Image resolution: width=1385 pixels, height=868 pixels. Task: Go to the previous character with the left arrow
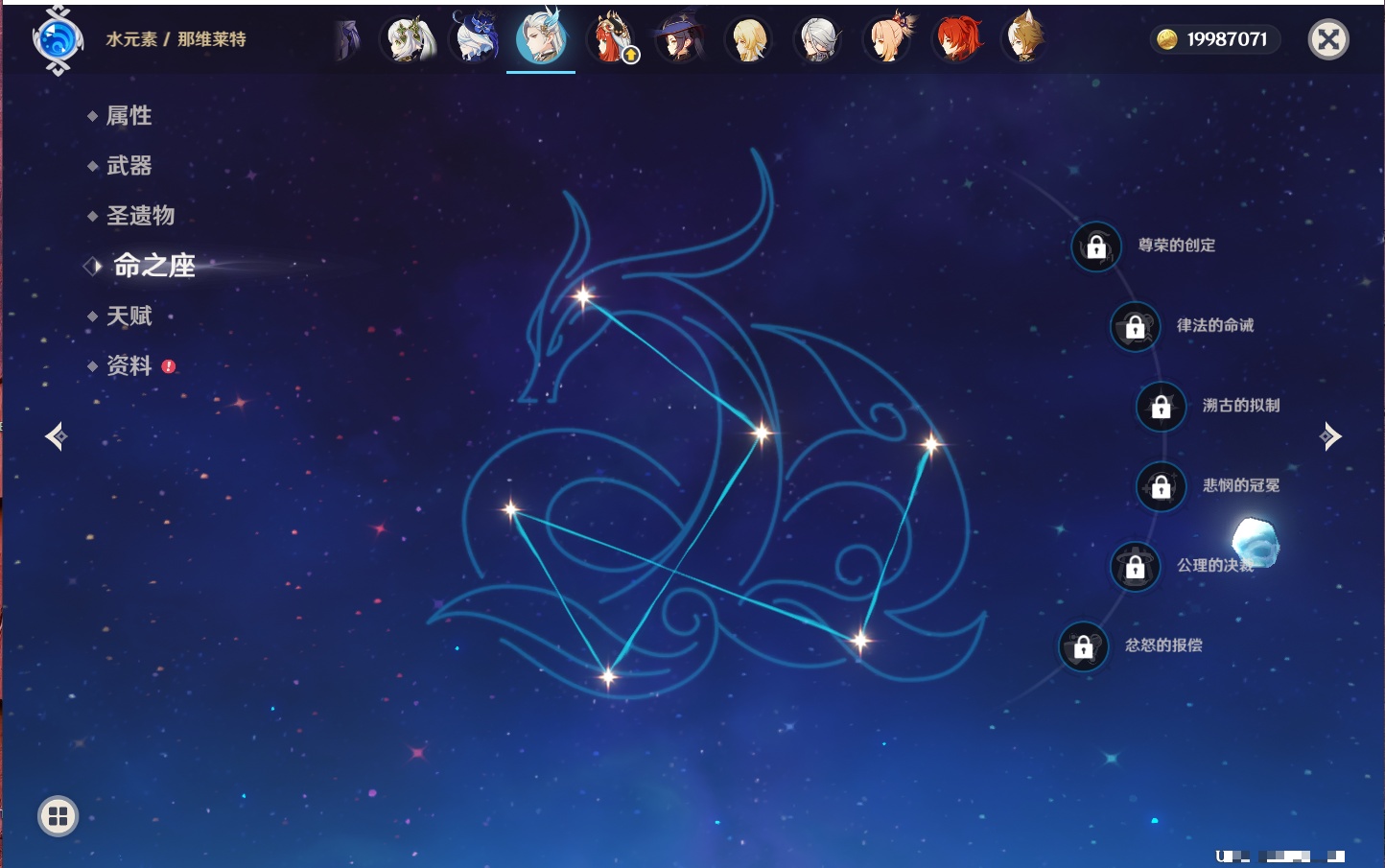[56, 436]
